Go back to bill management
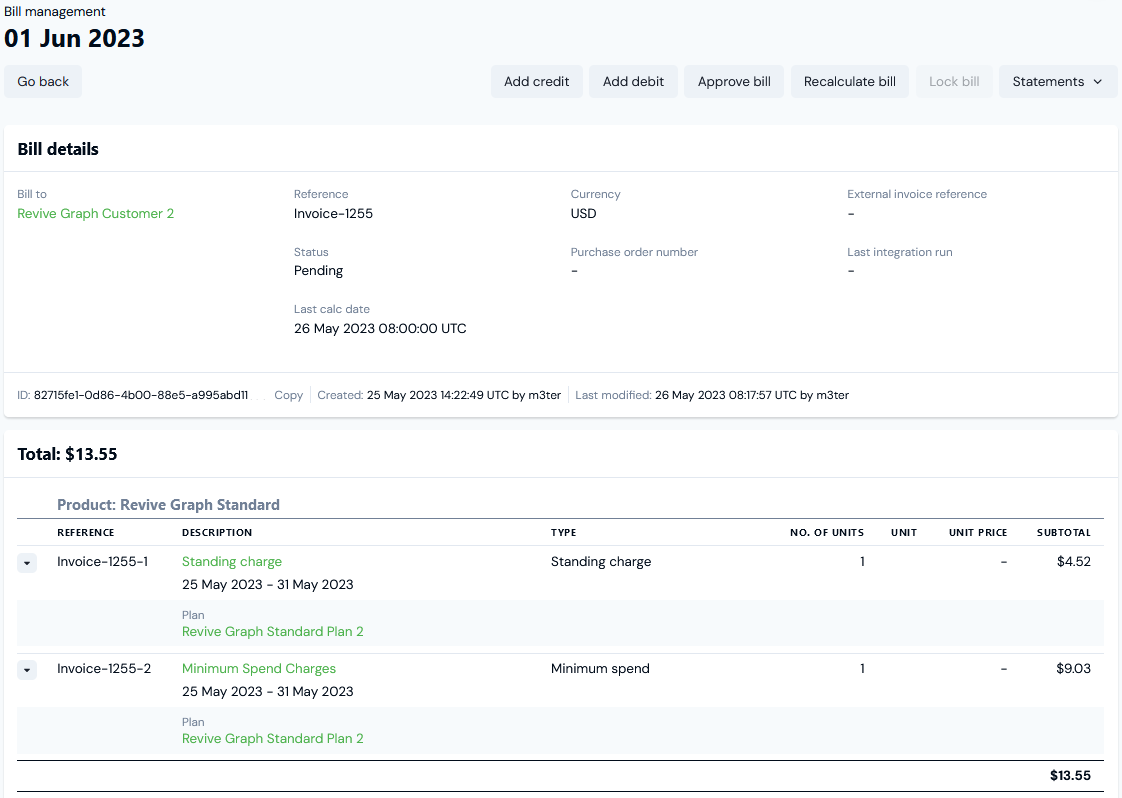The width and height of the screenshot is (1122, 798). pyautogui.click(x=43, y=82)
